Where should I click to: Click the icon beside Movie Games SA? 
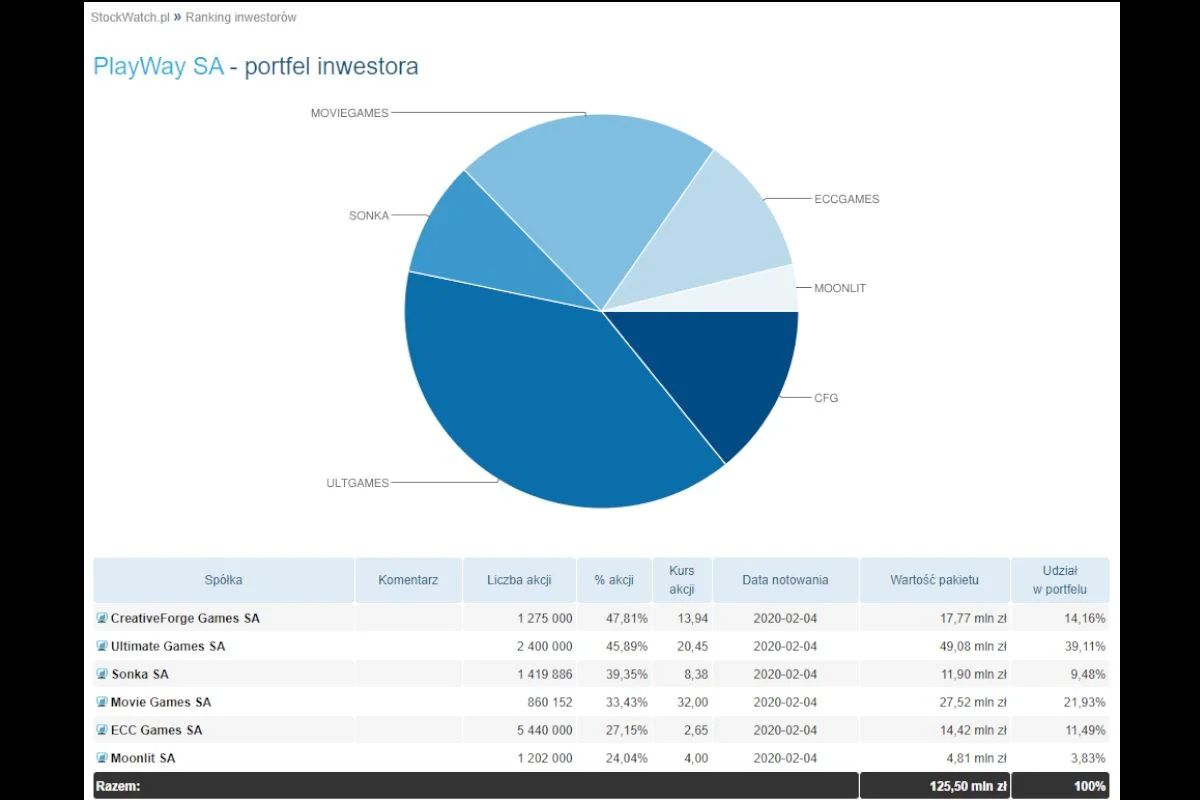pos(102,702)
